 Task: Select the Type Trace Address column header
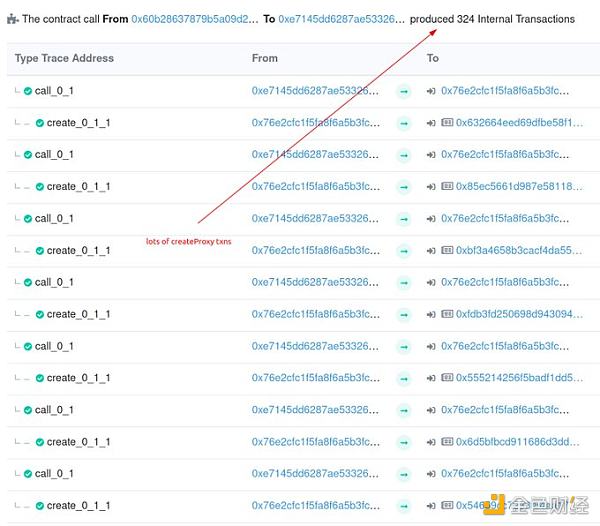tap(64, 58)
